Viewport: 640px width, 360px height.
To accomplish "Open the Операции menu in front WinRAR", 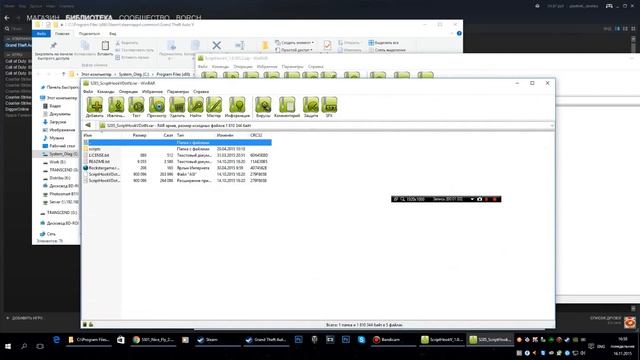I will 128,91.
